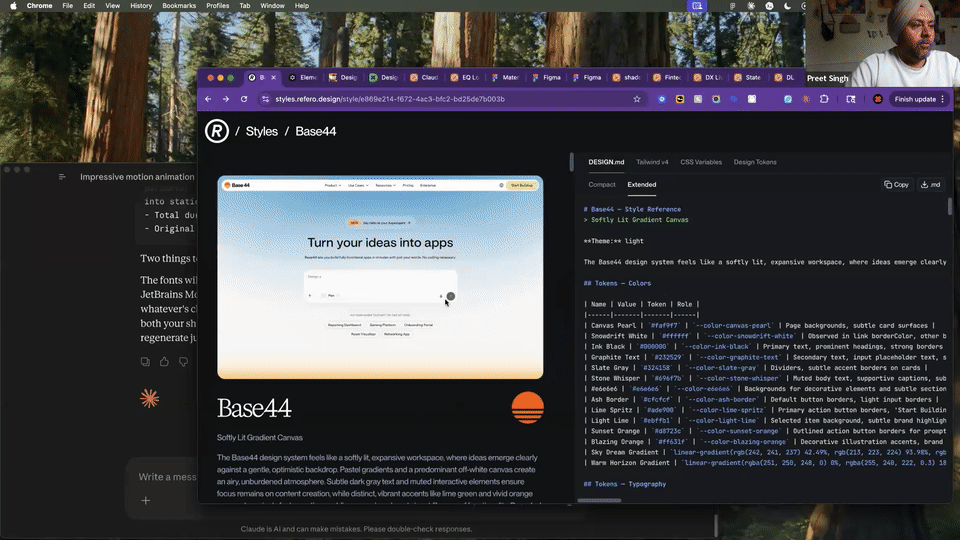Click the moon Focus icon in menu bar
The image size is (960, 540).
click(787, 6)
